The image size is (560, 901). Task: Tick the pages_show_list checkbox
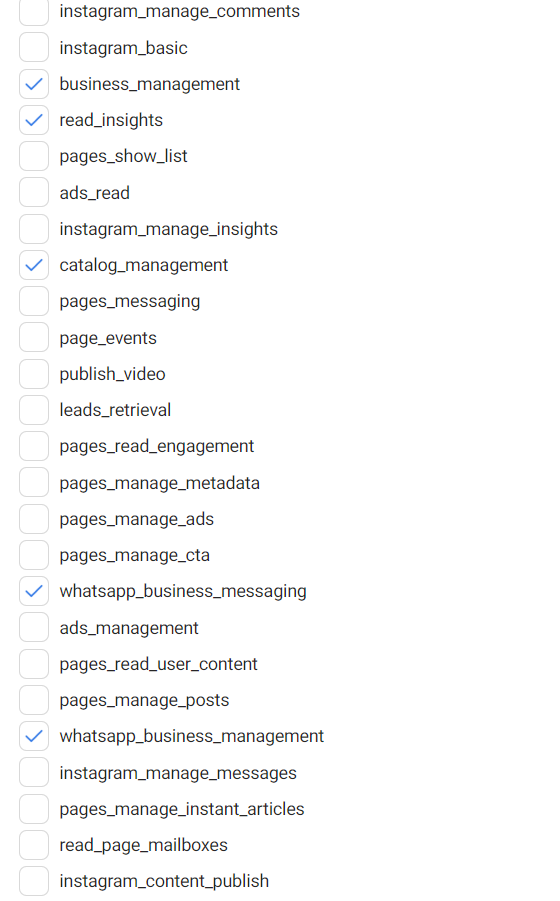[34, 156]
